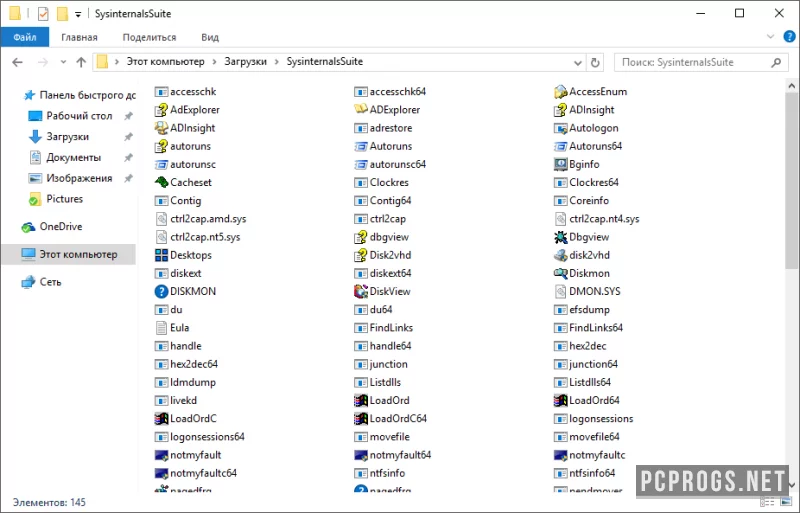Select the Desktops app icon
This screenshot has width=800, height=513.
pyautogui.click(x=161, y=255)
